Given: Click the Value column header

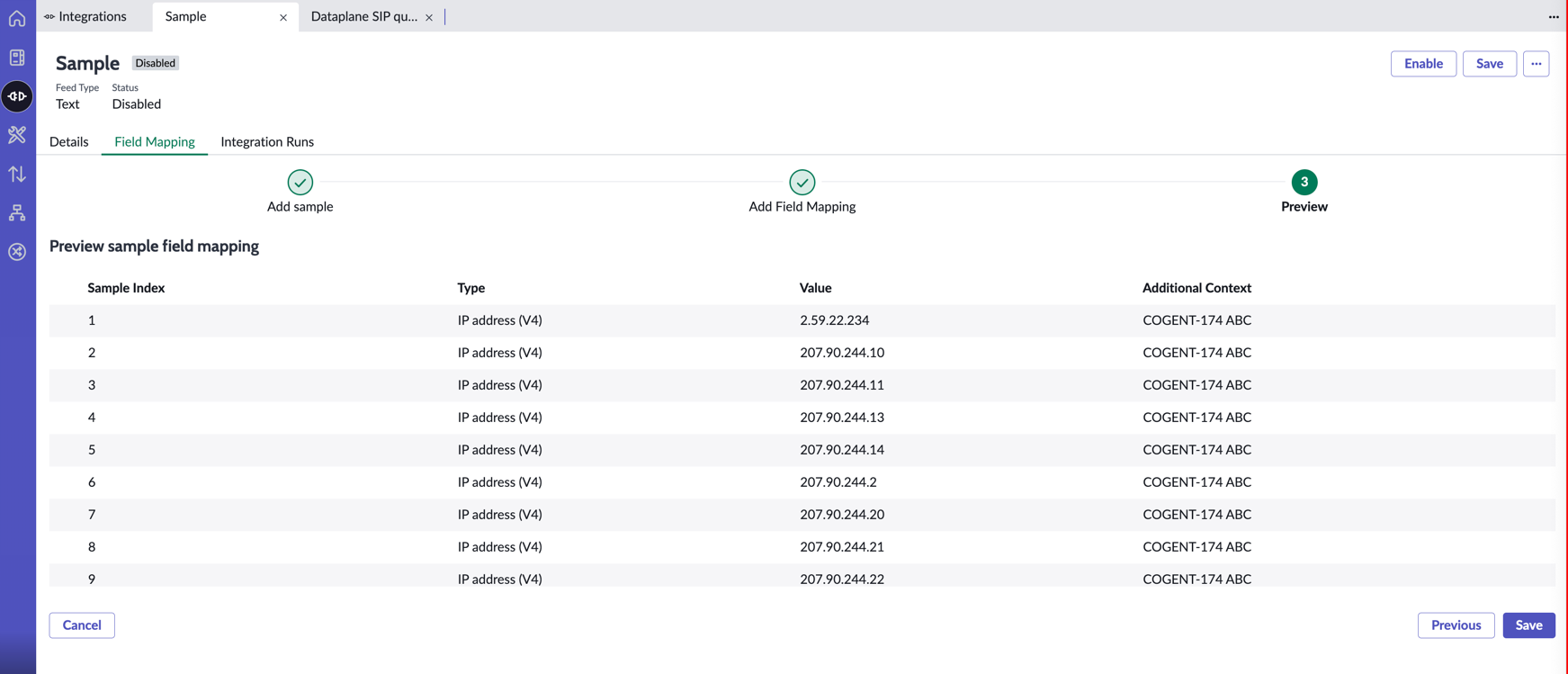Looking at the screenshot, I should (815, 288).
